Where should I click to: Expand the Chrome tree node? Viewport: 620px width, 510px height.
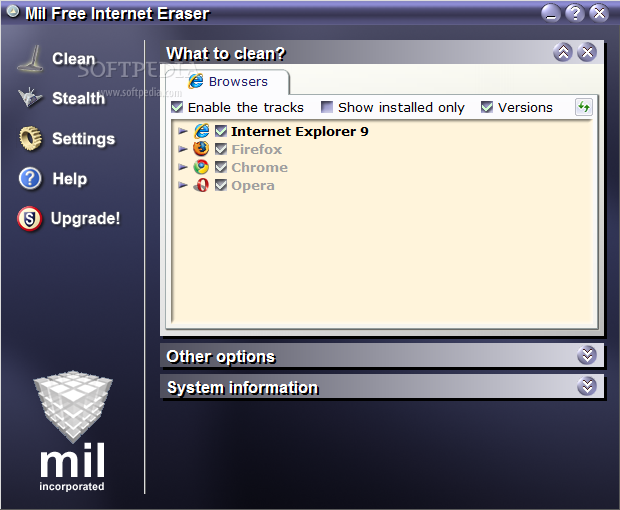tap(183, 167)
